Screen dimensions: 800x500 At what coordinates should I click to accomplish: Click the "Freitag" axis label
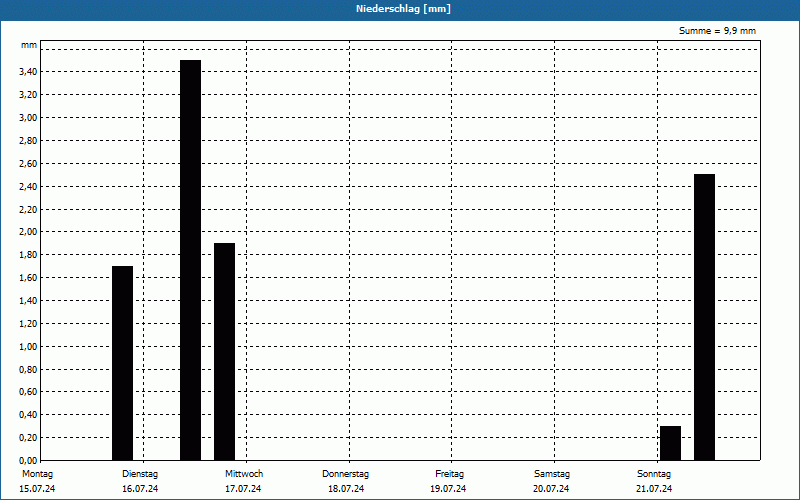coord(449,474)
